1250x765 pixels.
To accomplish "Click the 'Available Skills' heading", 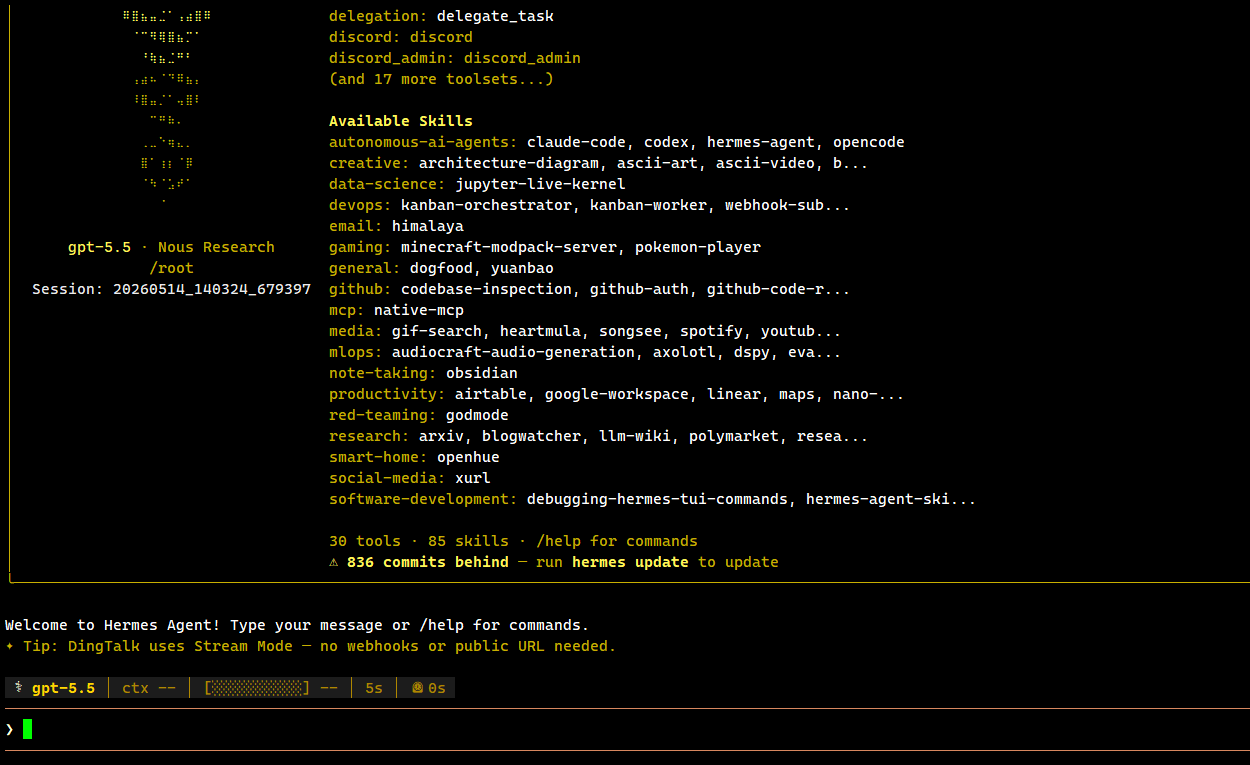I will click(x=401, y=121).
